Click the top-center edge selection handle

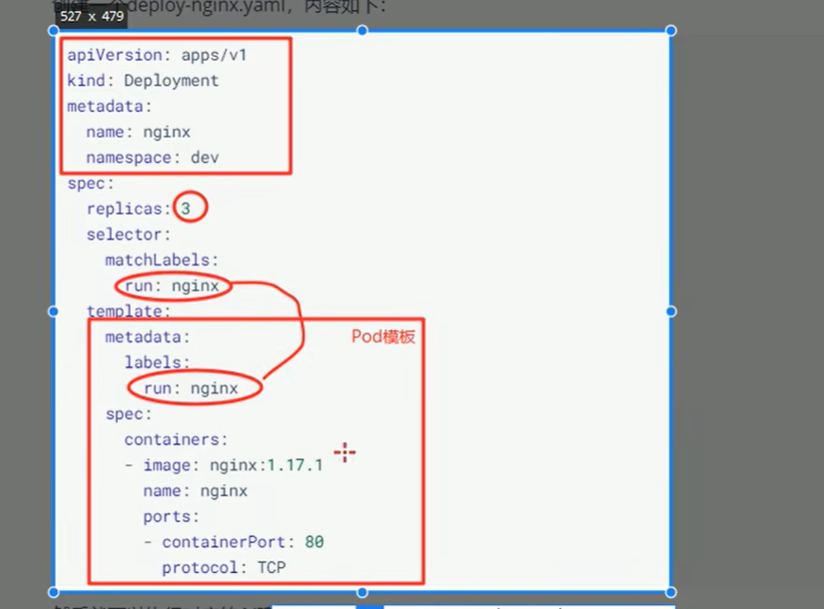pos(362,30)
